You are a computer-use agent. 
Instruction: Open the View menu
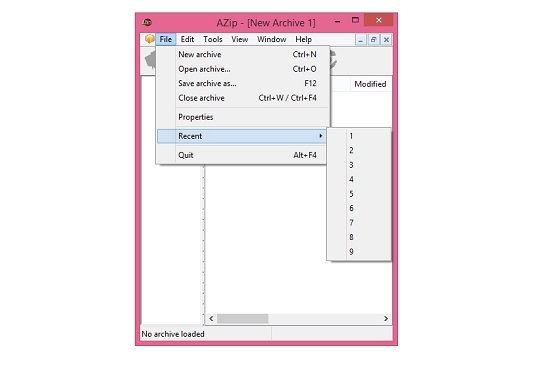[240, 39]
